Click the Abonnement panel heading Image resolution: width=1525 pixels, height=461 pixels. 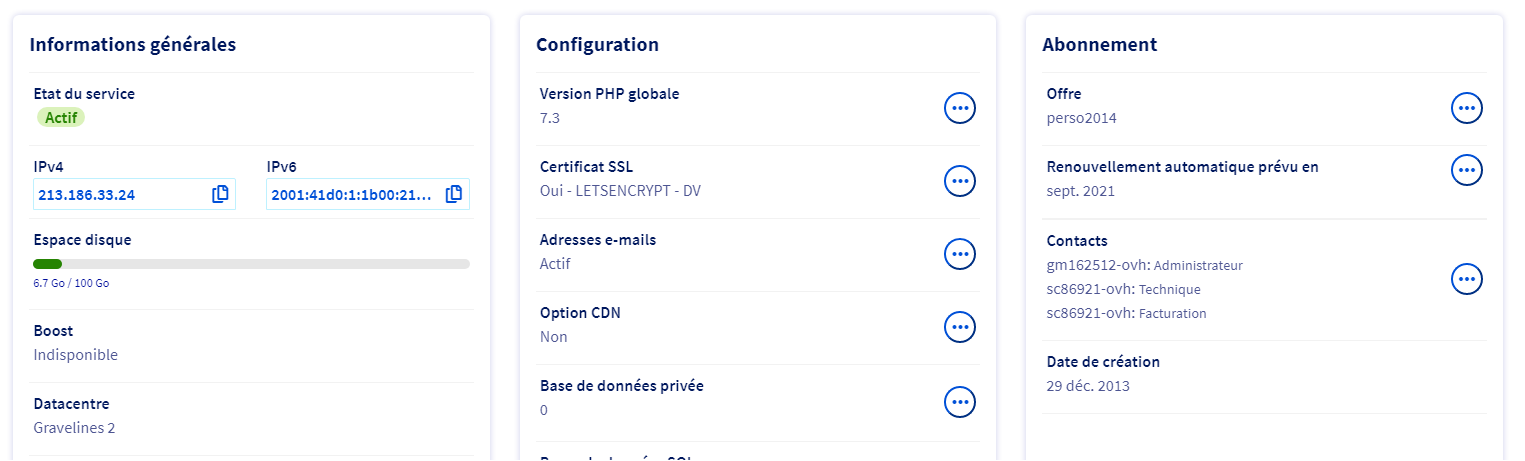coord(1099,44)
